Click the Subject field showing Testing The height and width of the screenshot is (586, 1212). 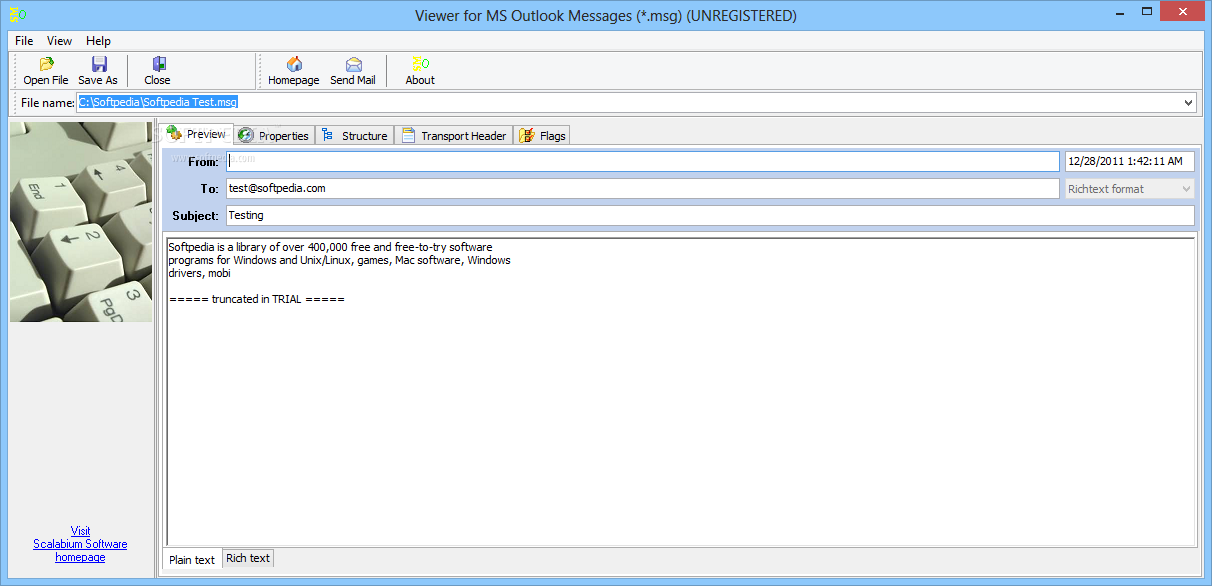coord(710,215)
